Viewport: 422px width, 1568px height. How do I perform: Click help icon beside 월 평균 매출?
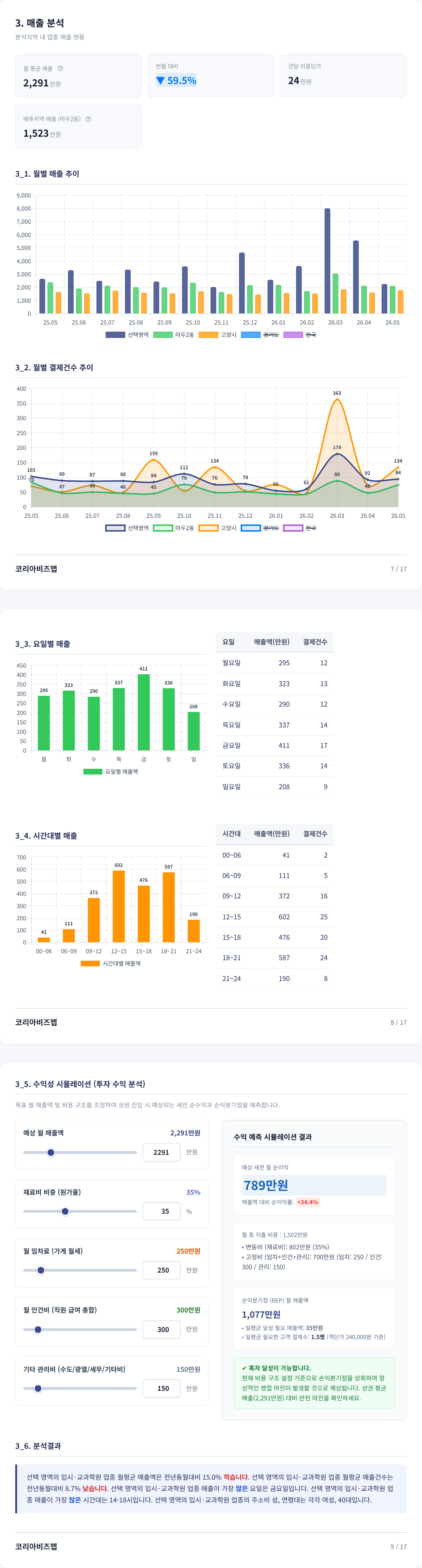[x=60, y=68]
